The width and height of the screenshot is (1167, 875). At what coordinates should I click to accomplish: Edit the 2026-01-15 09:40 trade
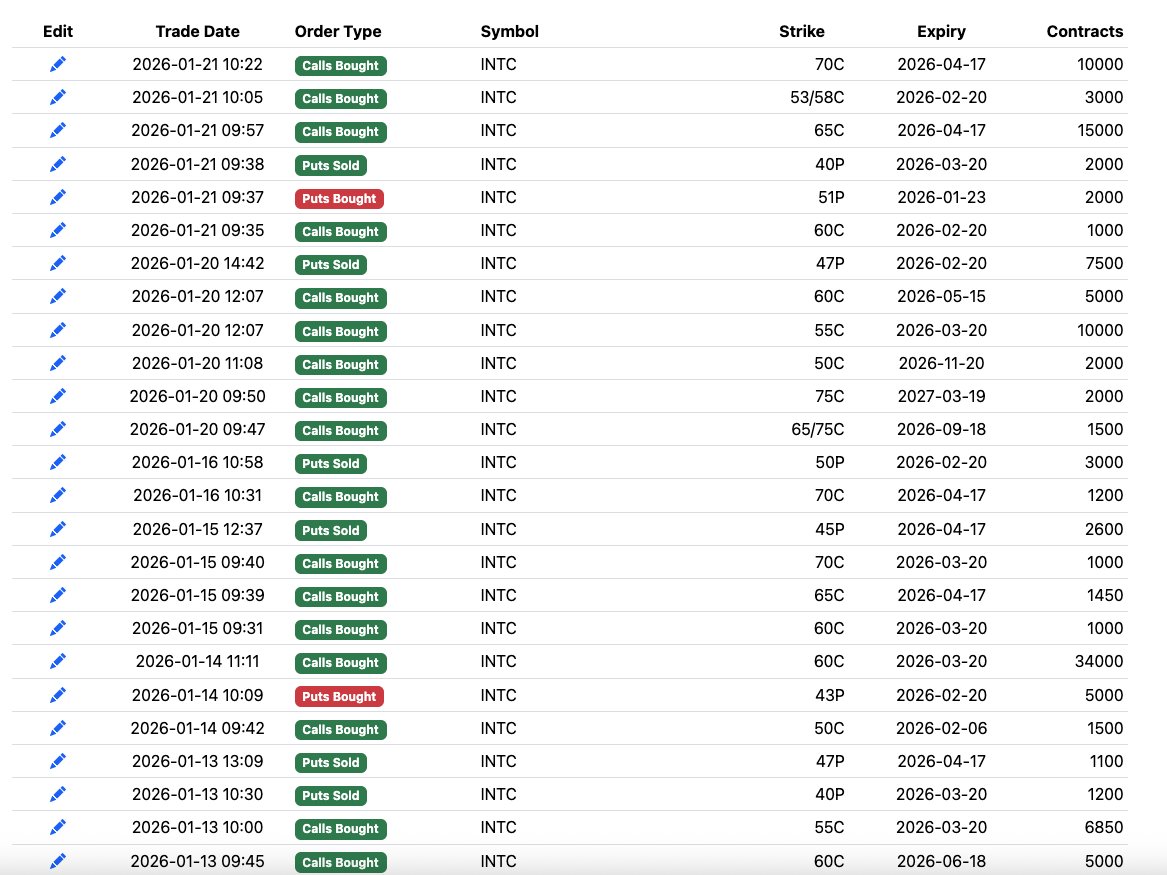57,562
